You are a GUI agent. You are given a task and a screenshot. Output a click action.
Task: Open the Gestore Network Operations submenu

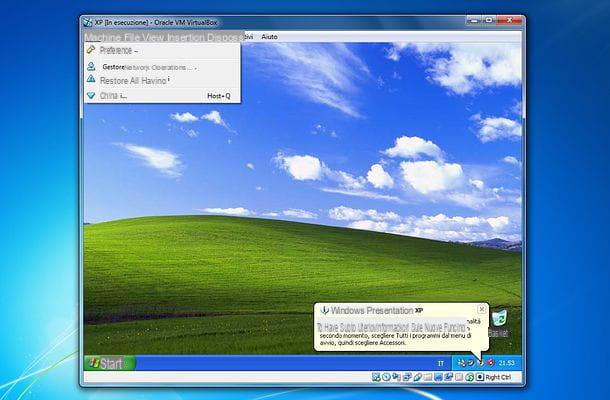coord(162,67)
